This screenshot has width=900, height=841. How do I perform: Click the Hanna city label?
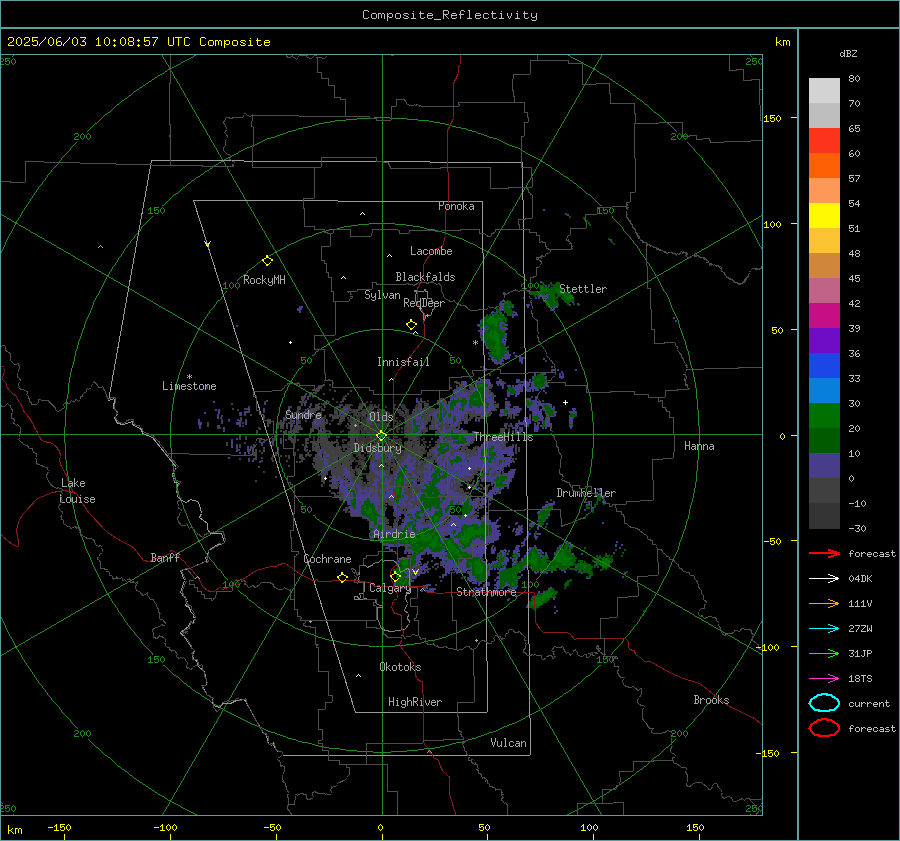(699, 446)
